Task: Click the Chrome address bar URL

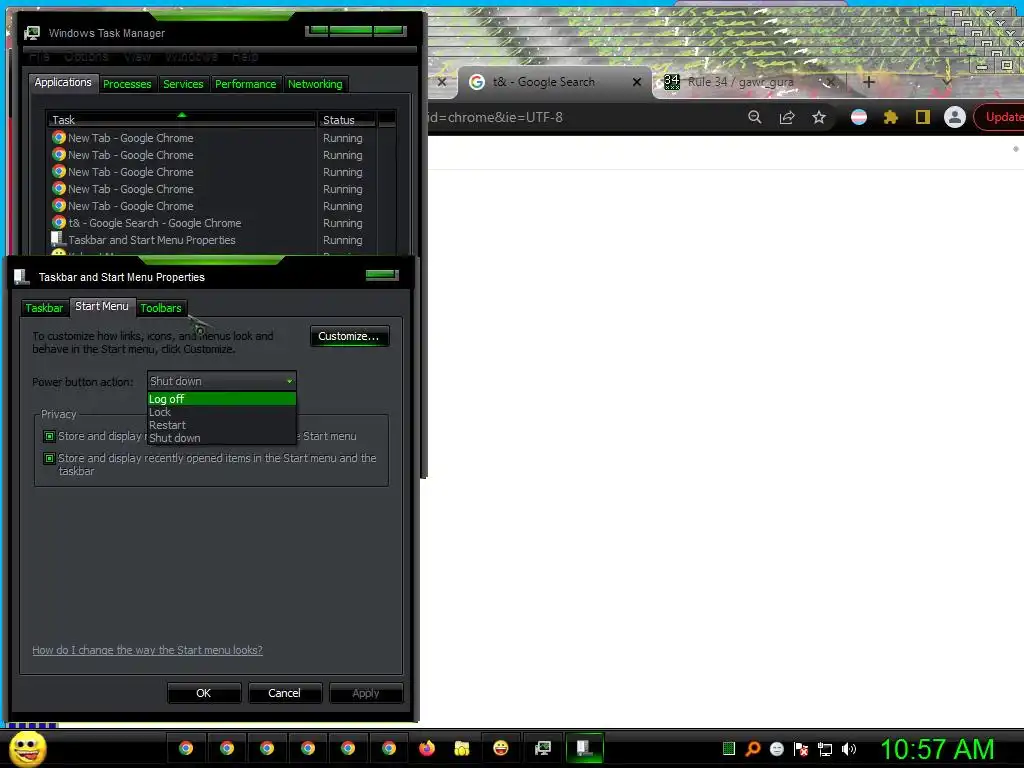Action: (494, 118)
